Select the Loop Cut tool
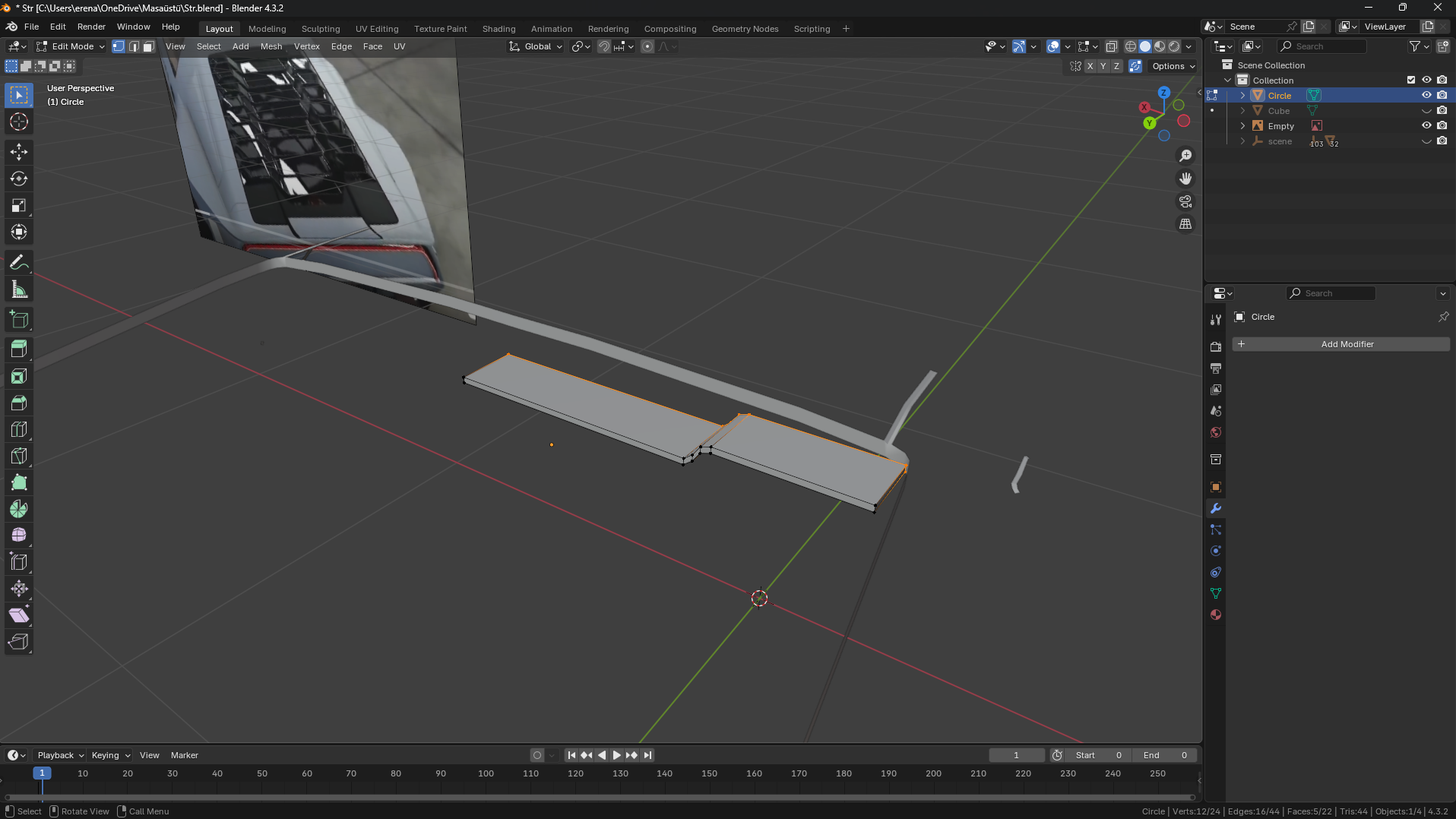The image size is (1456, 819). 19,429
